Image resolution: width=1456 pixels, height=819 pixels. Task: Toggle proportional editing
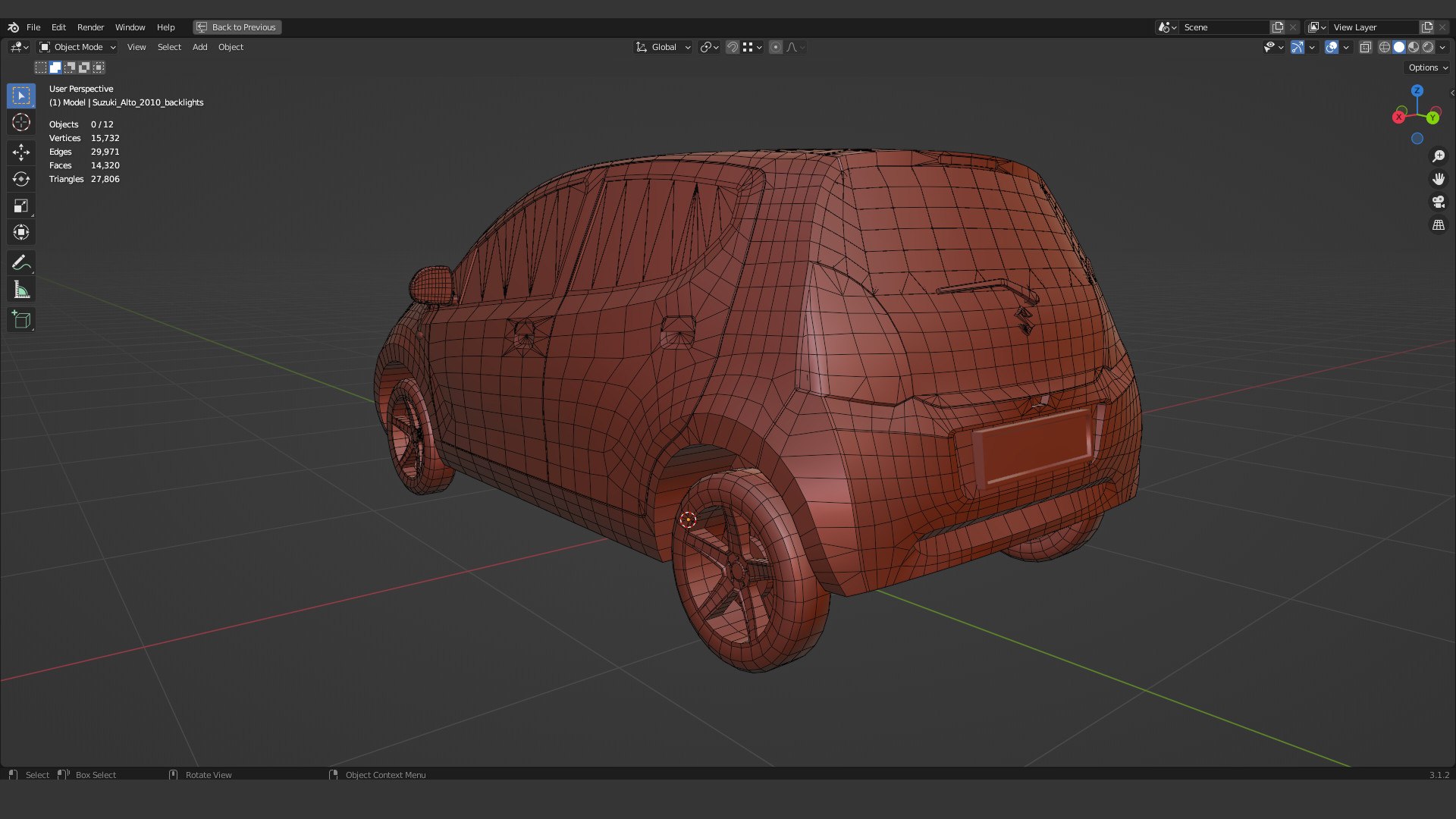pos(776,47)
